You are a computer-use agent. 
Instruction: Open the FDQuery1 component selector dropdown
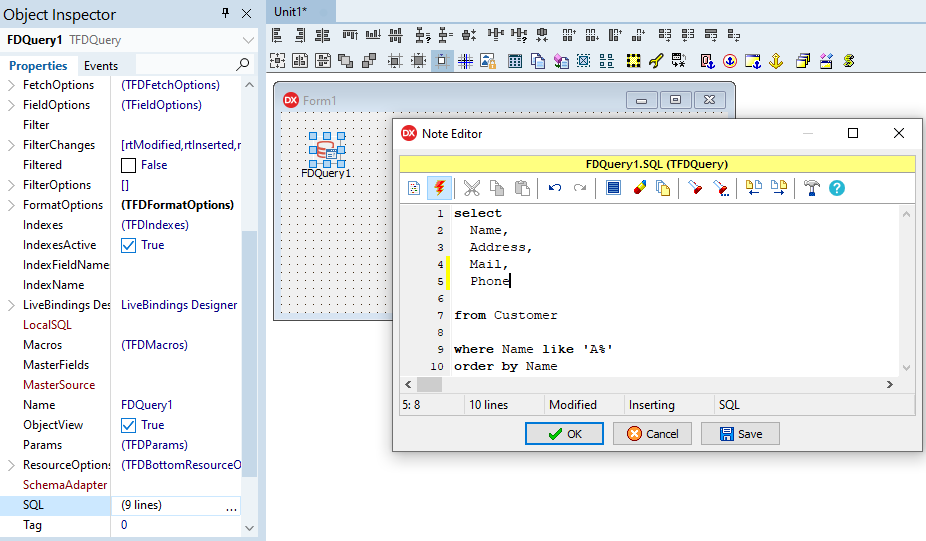[249, 40]
